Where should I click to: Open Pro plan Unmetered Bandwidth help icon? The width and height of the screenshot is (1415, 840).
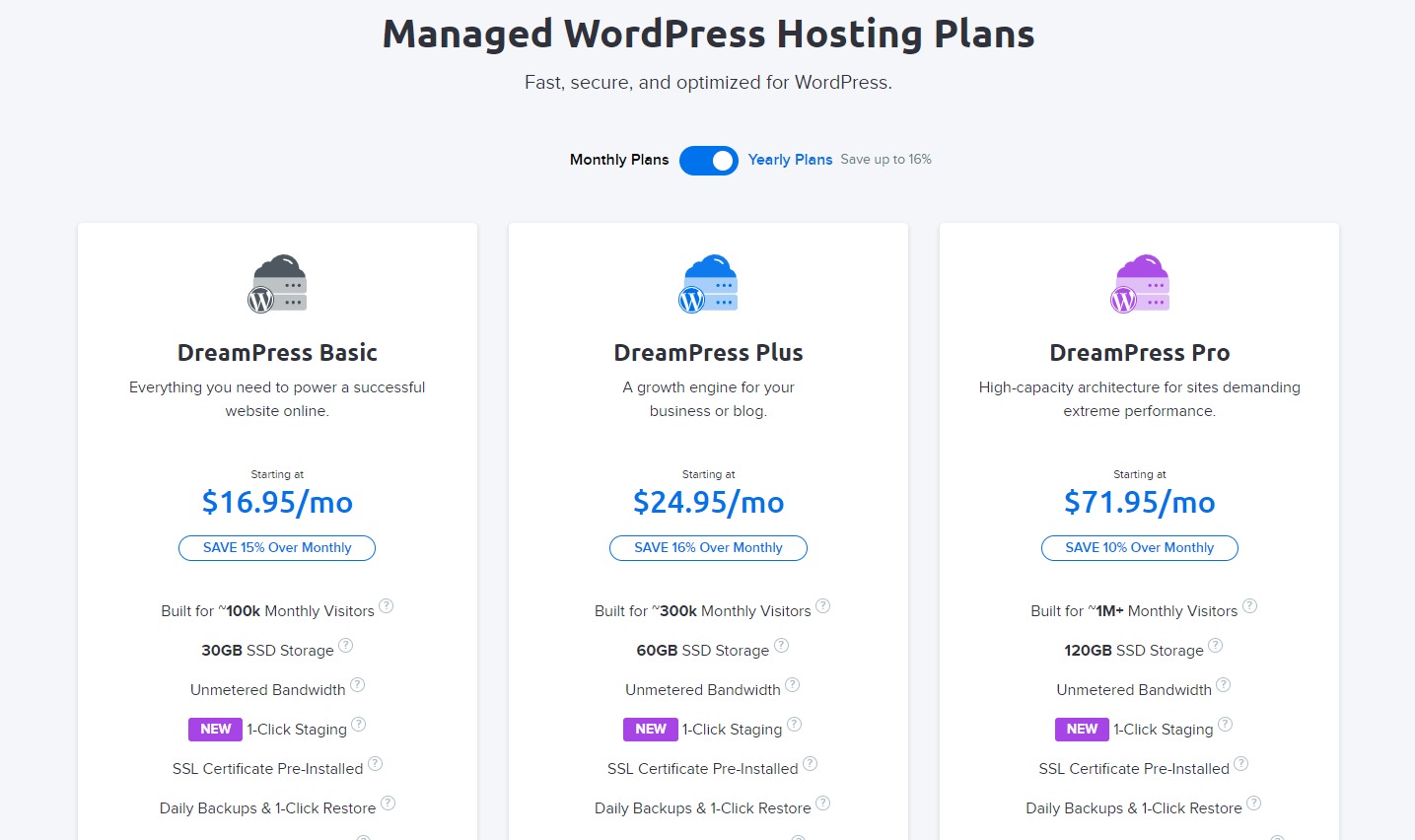point(1224,685)
